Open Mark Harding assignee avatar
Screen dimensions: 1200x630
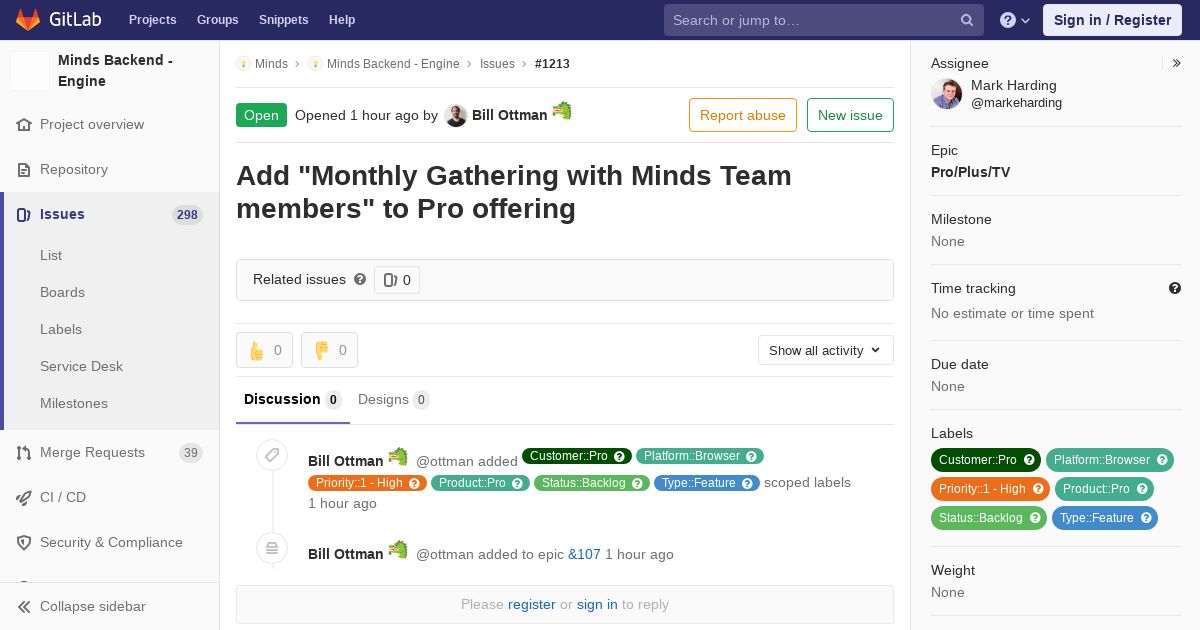946,94
